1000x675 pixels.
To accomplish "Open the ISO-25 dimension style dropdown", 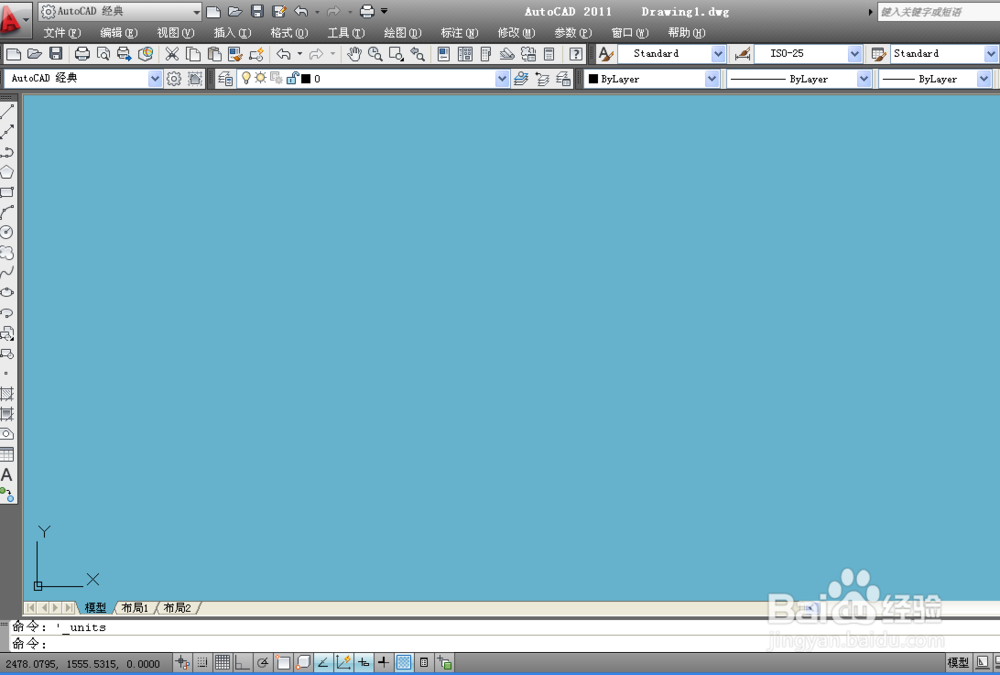I will point(855,54).
